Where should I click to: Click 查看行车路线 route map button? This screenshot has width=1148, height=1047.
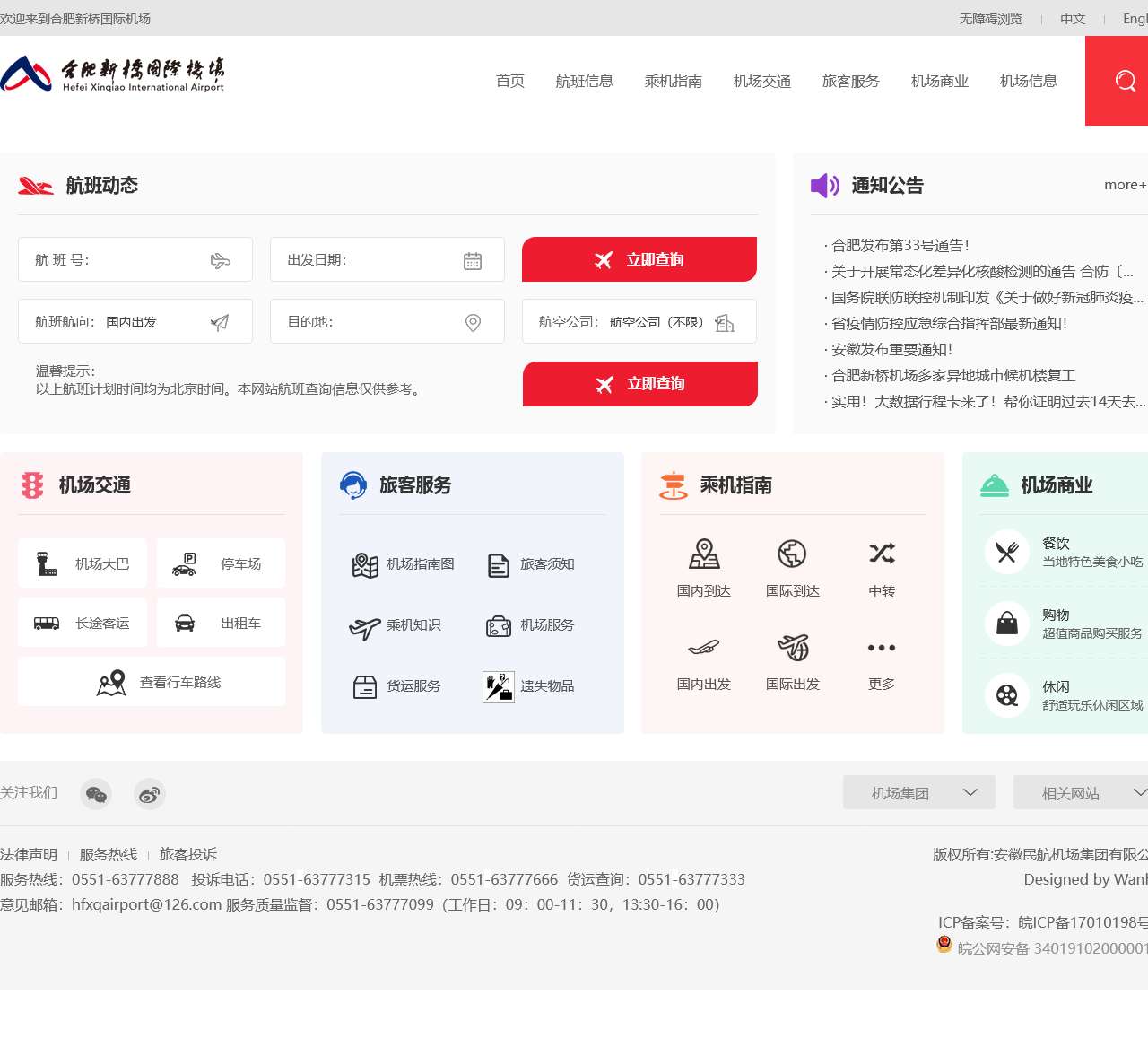tap(152, 682)
